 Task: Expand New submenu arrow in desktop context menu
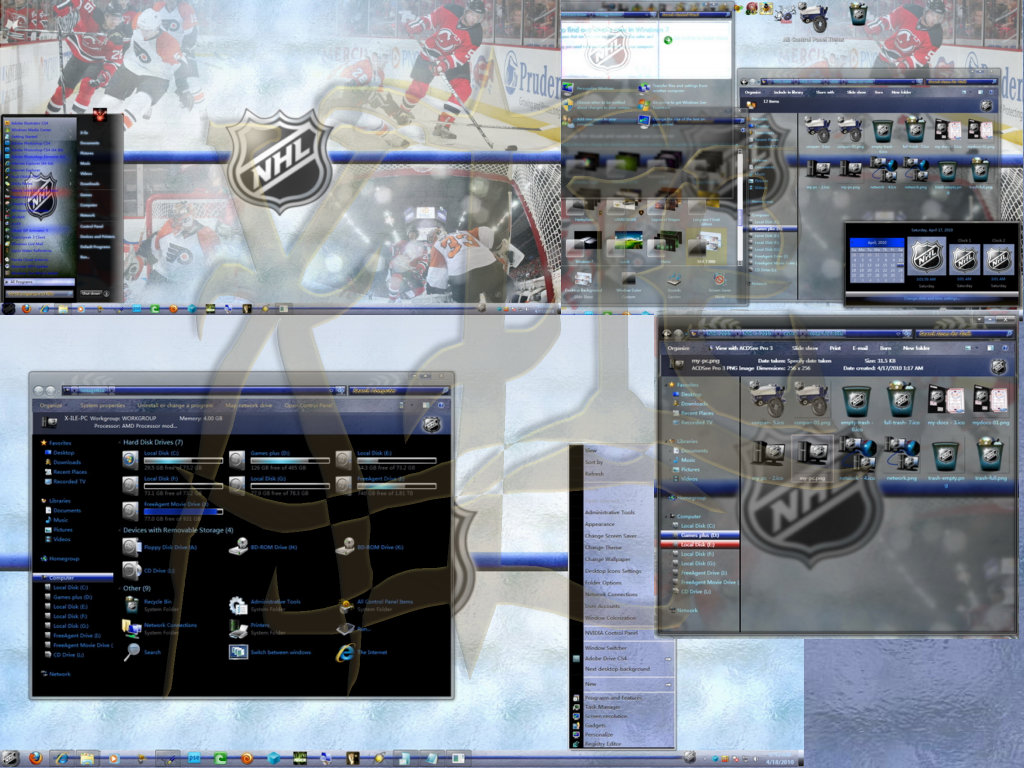(x=668, y=684)
